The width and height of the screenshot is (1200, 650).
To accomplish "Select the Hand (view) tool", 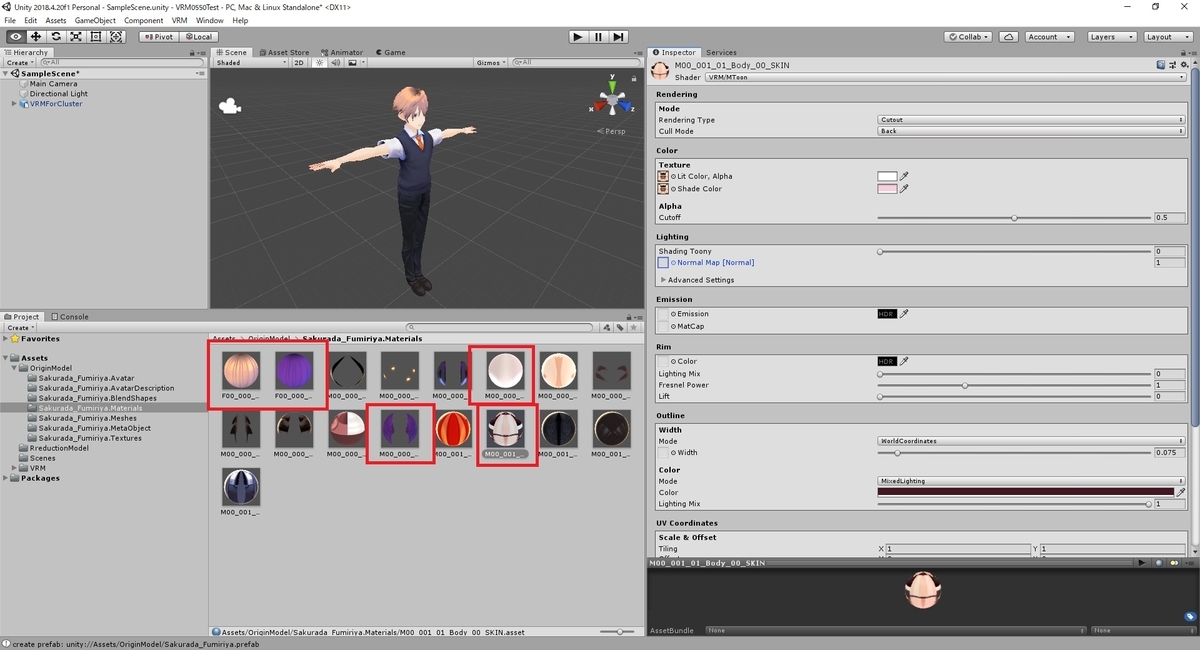I will pos(16,37).
